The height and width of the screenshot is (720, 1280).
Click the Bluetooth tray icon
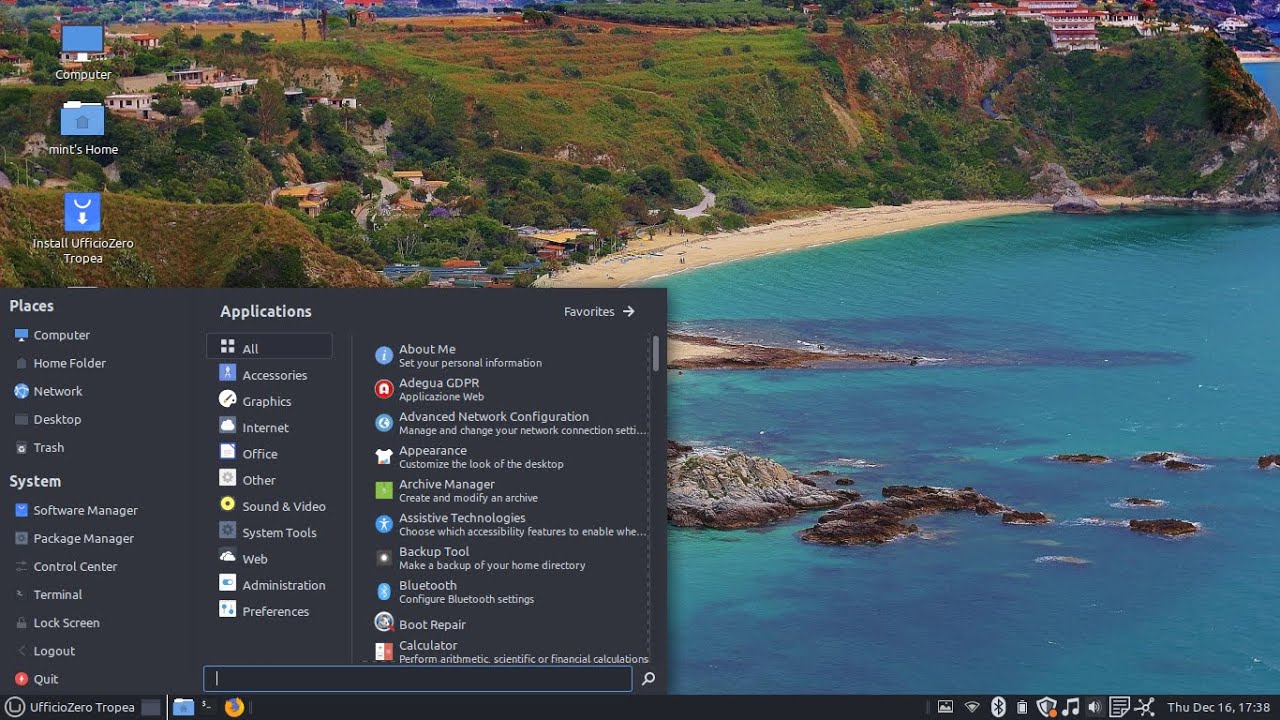pos(997,707)
